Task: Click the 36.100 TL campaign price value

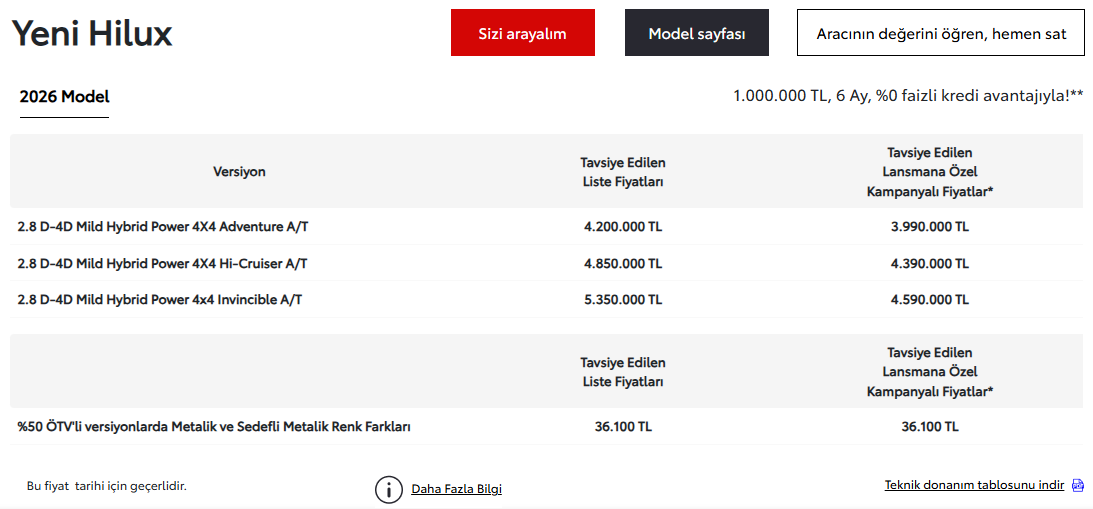Action: point(930,427)
